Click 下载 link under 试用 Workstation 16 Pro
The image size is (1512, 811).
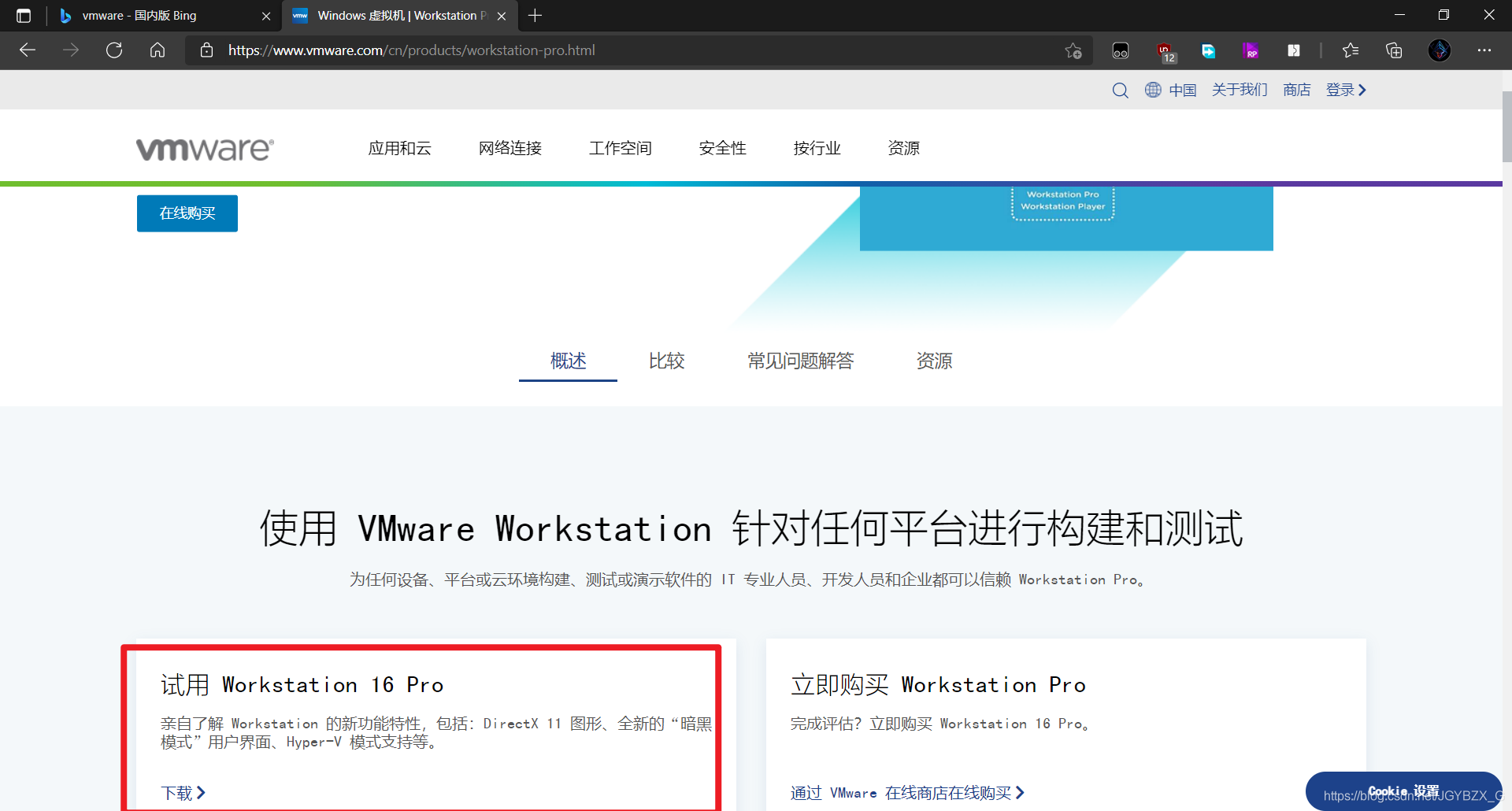pyautogui.click(x=183, y=792)
